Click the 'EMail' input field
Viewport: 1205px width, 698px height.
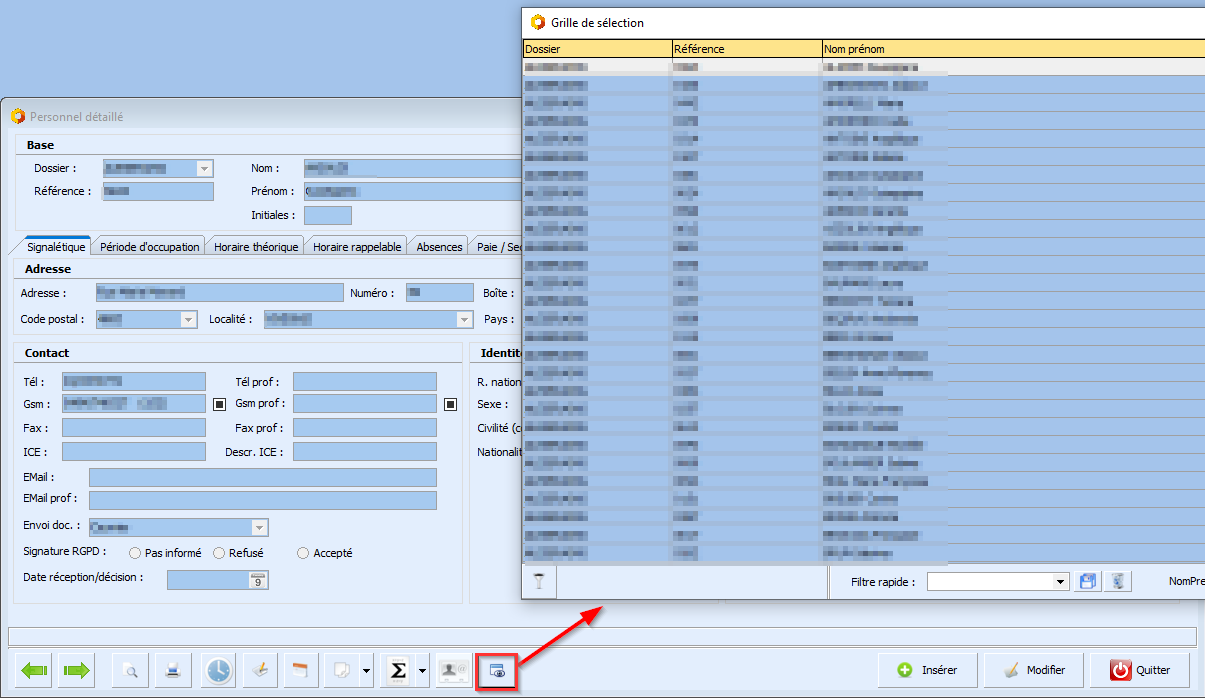coord(262,477)
